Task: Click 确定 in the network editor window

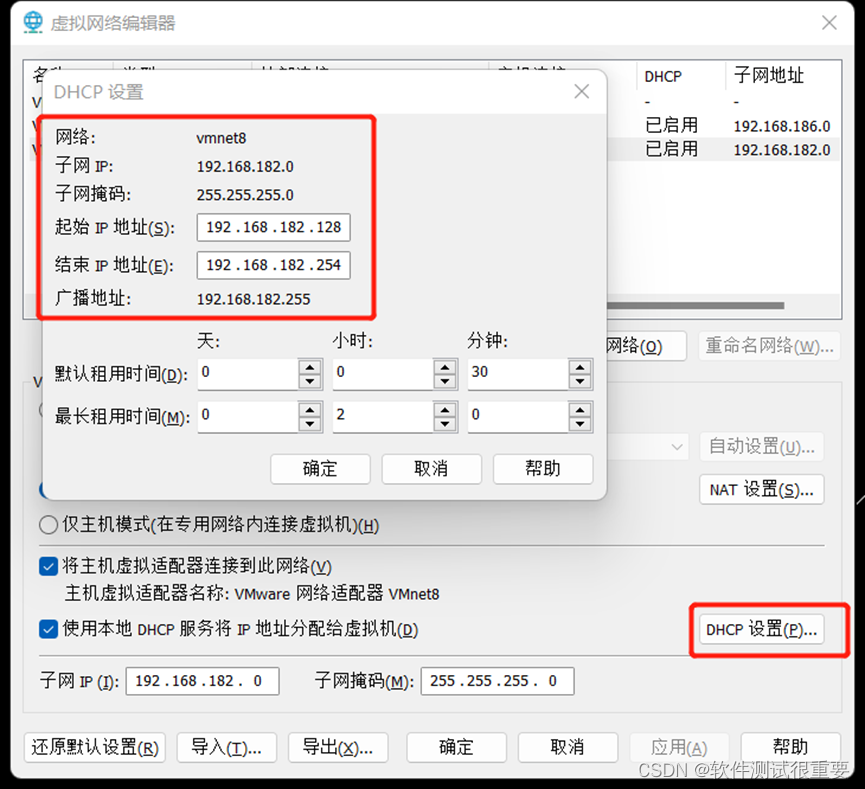Action: [456, 748]
